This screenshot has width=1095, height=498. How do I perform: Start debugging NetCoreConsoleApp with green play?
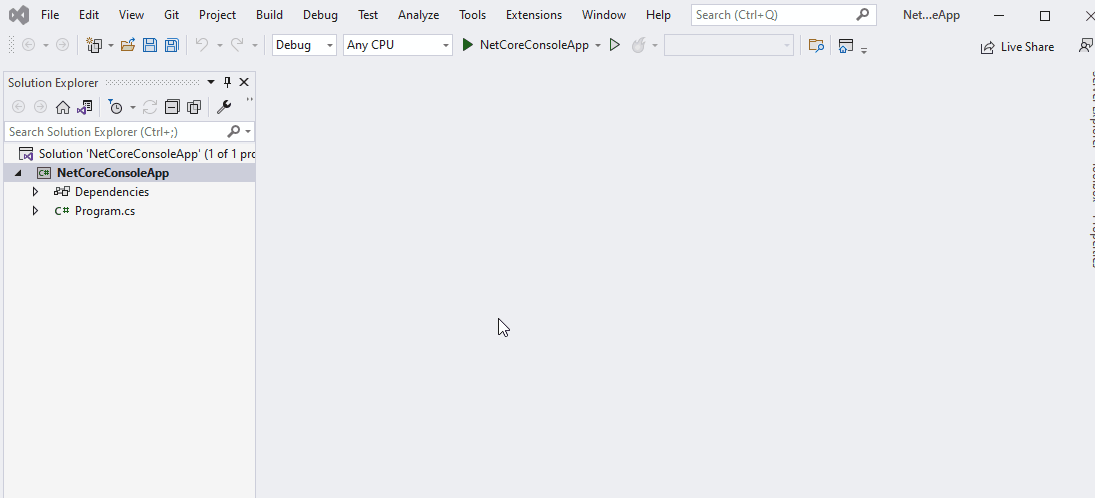pyautogui.click(x=526, y=45)
